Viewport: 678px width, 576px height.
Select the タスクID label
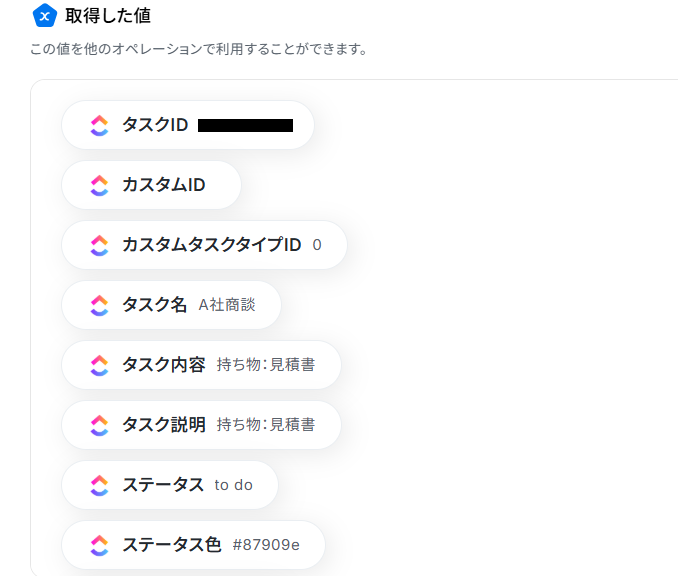click(155, 125)
